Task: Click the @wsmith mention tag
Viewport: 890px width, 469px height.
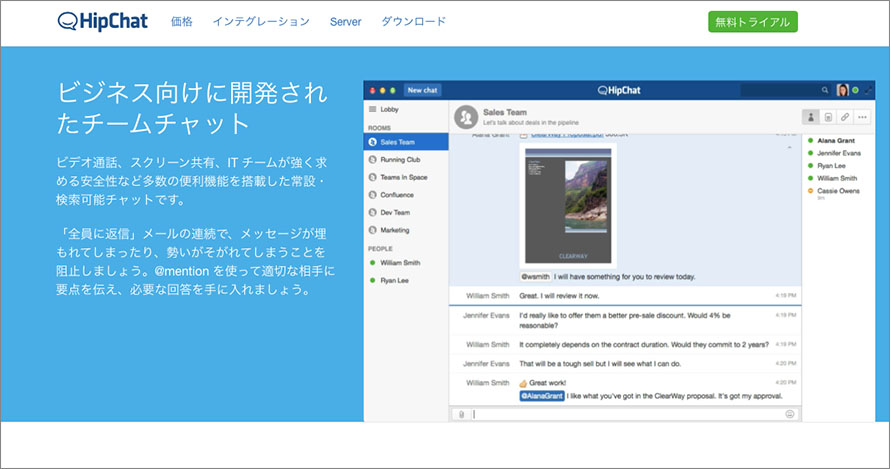Action: click(535, 277)
